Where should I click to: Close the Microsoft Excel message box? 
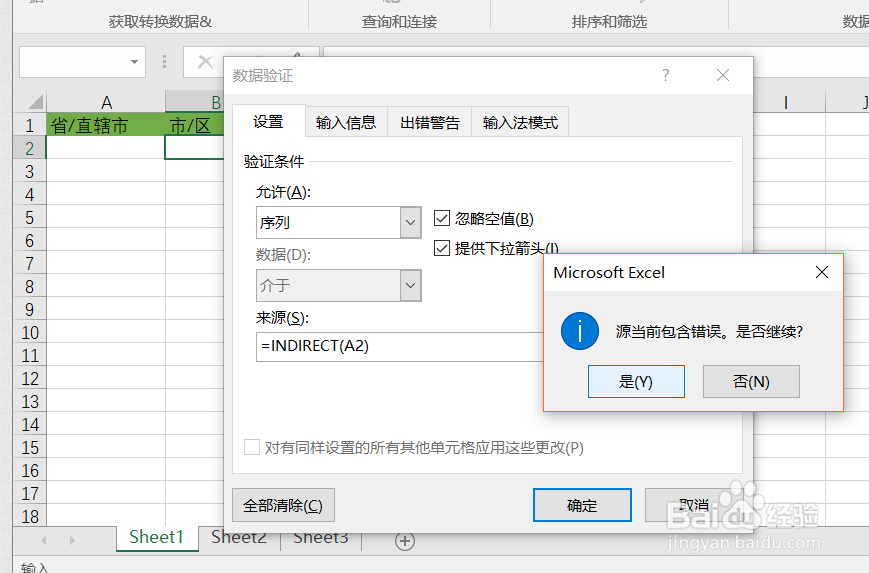pos(822,272)
